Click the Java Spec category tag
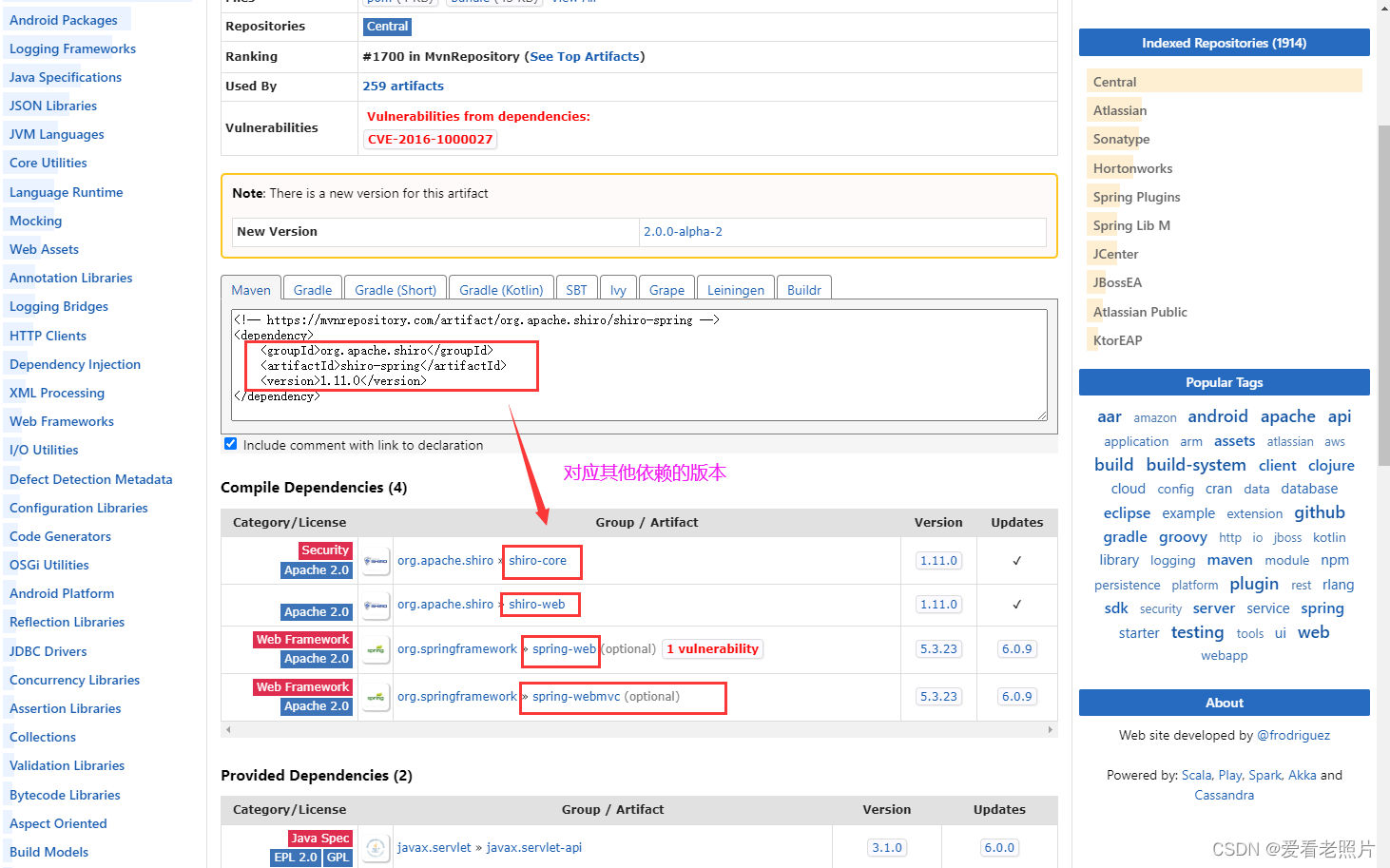 tap(320, 838)
